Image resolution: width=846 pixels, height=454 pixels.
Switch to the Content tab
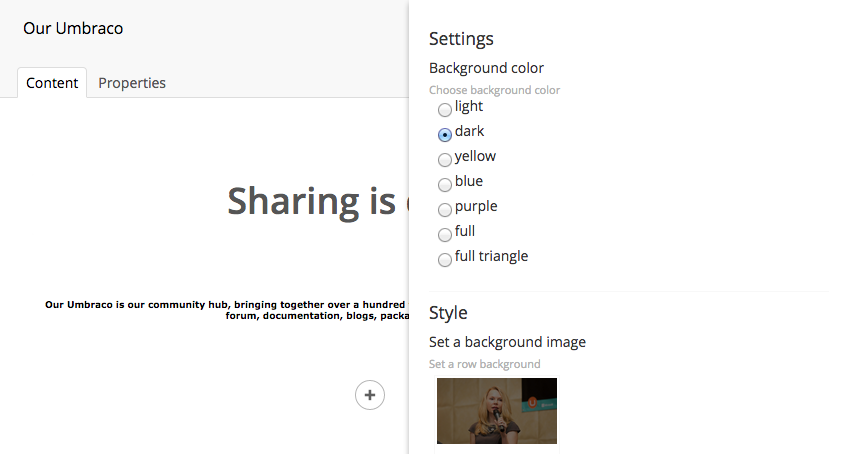pos(52,83)
